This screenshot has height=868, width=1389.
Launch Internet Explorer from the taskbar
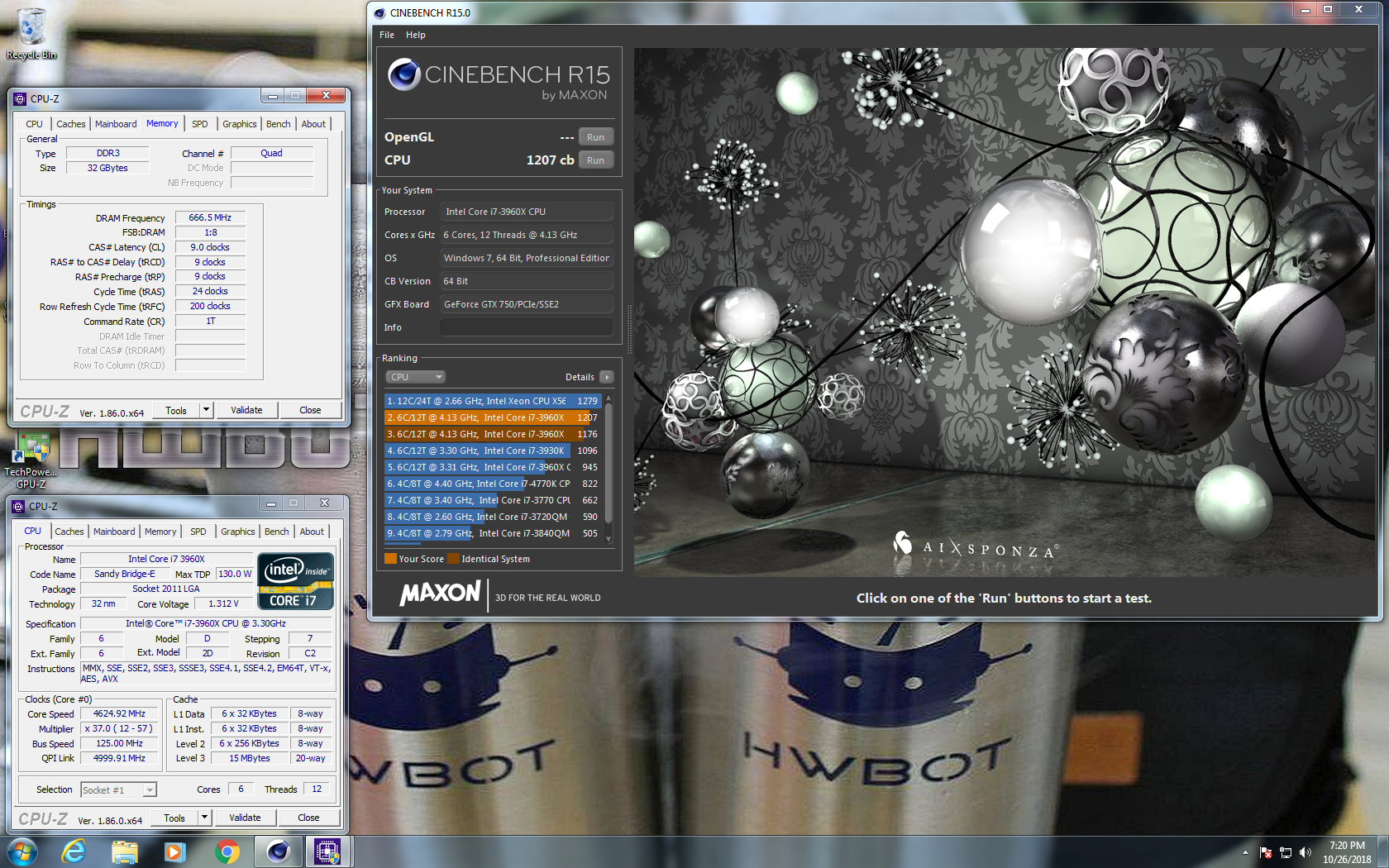tap(74, 851)
